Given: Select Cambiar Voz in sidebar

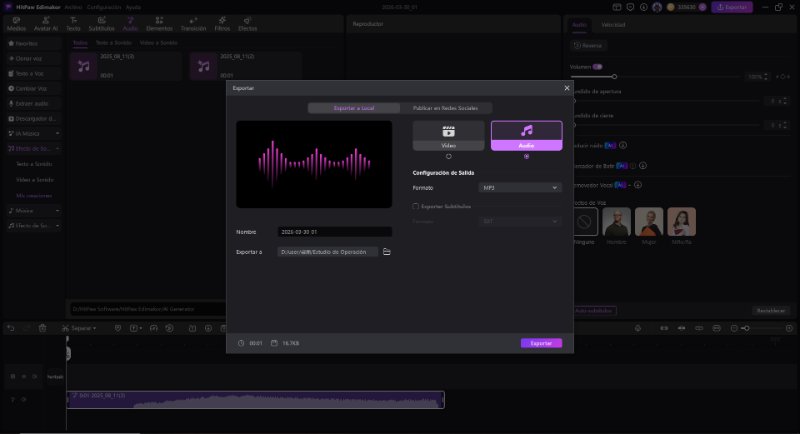Looking at the screenshot, I should click(x=34, y=89).
